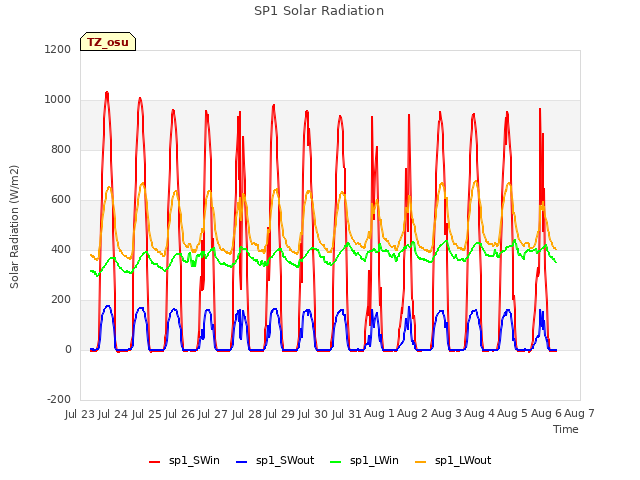The width and height of the screenshot is (640, 480).
Task: Toggle the sp1_LWout legend entry
Action: pyautogui.click(x=453, y=461)
